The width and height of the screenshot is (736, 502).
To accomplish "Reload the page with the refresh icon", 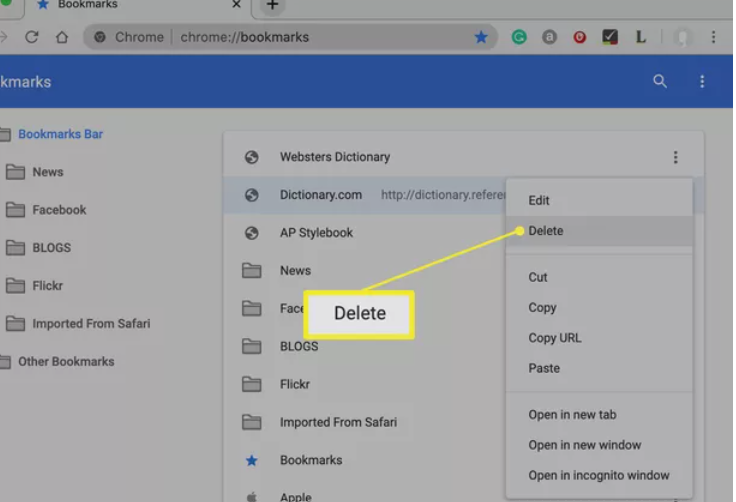I will [x=32, y=37].
